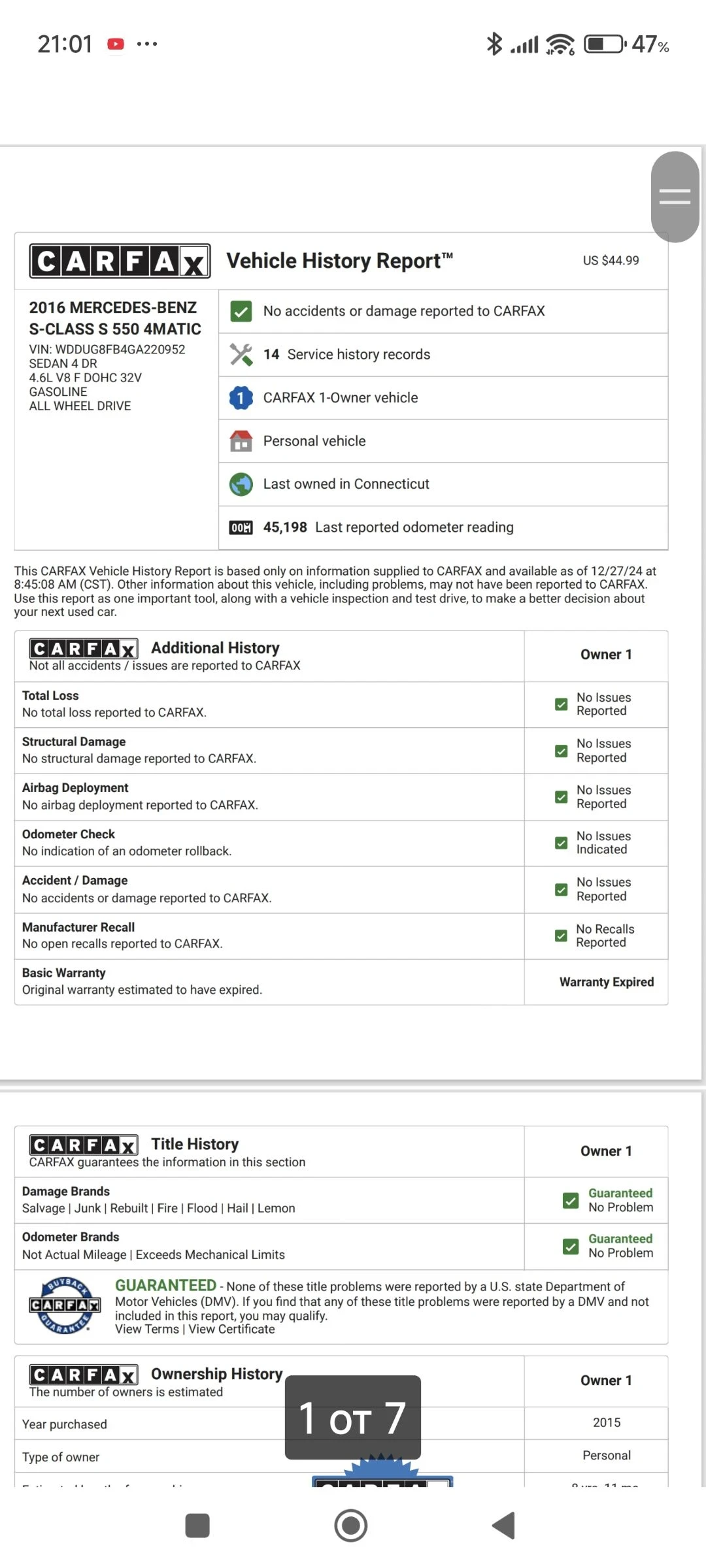This screenshot has height=1568, width=706.
Task: Tap the page counter overlay 1 of 7
Action: 352,1418
